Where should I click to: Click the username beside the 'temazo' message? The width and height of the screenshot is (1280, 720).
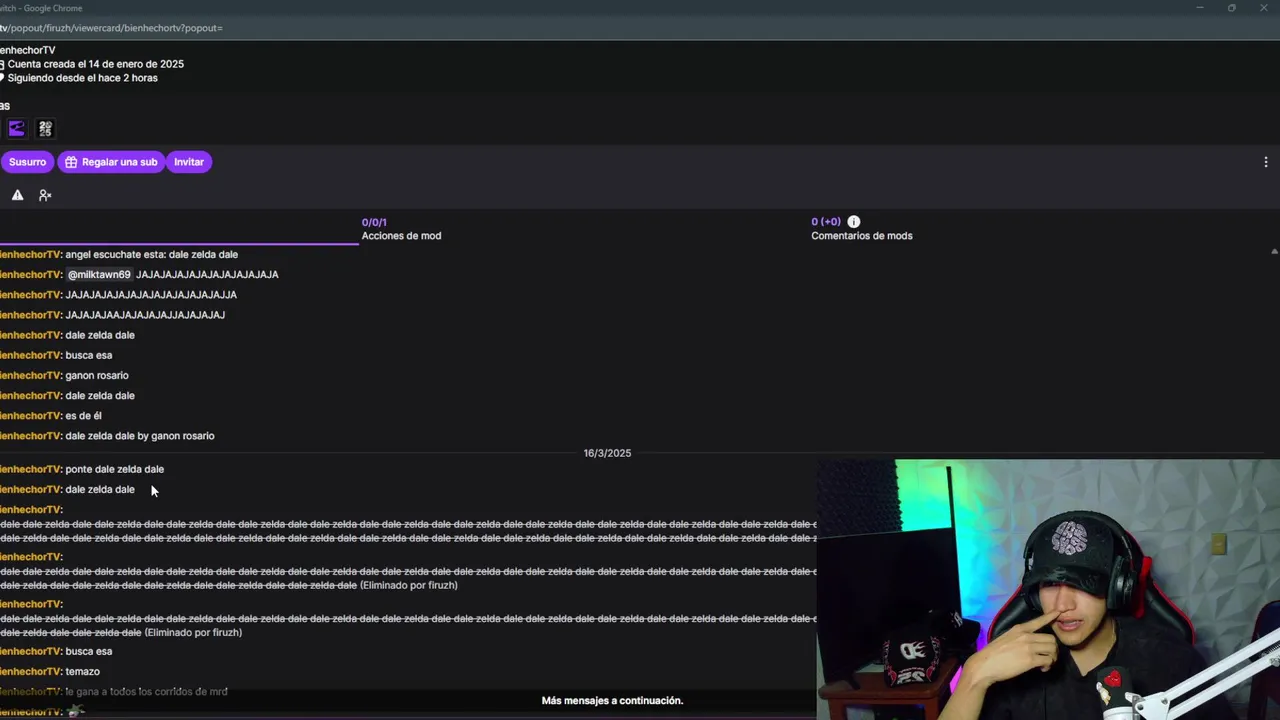31,672
